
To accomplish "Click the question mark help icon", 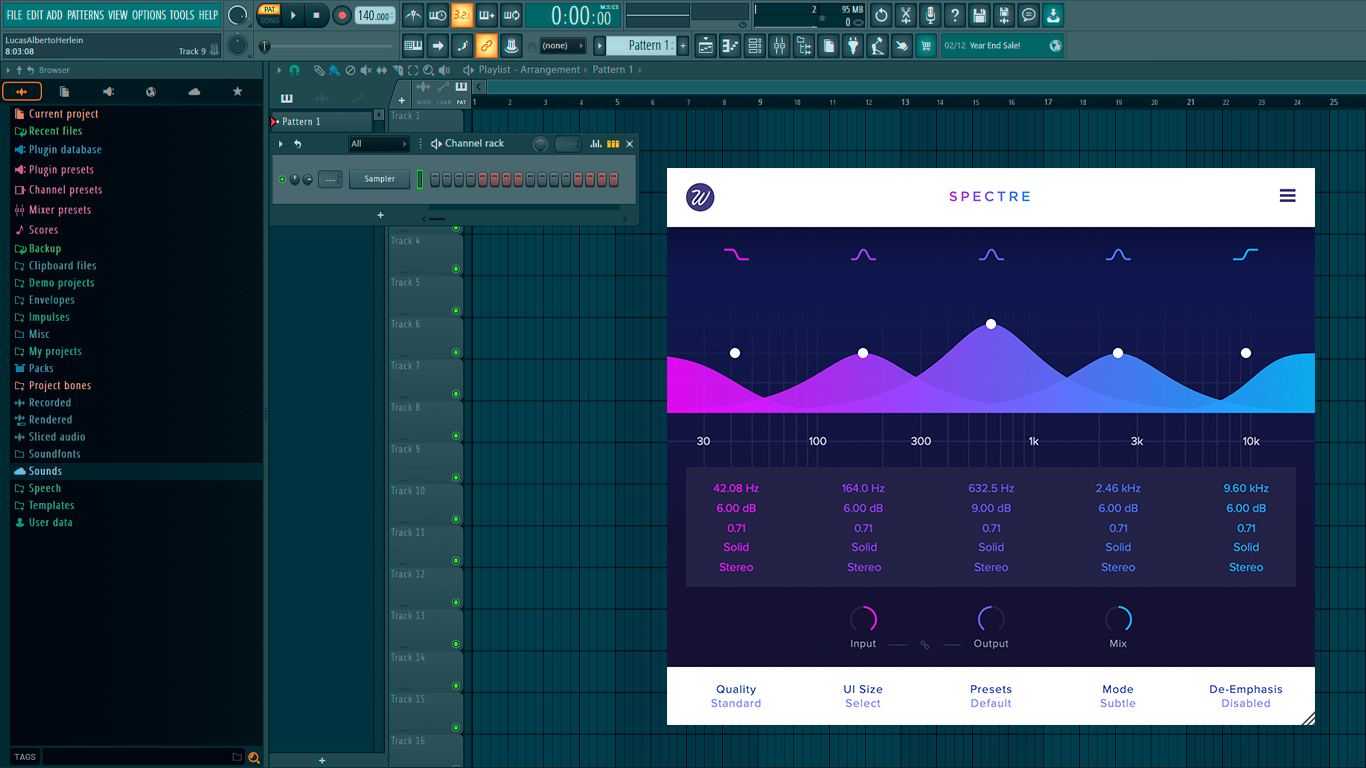I will pos(954,15).
